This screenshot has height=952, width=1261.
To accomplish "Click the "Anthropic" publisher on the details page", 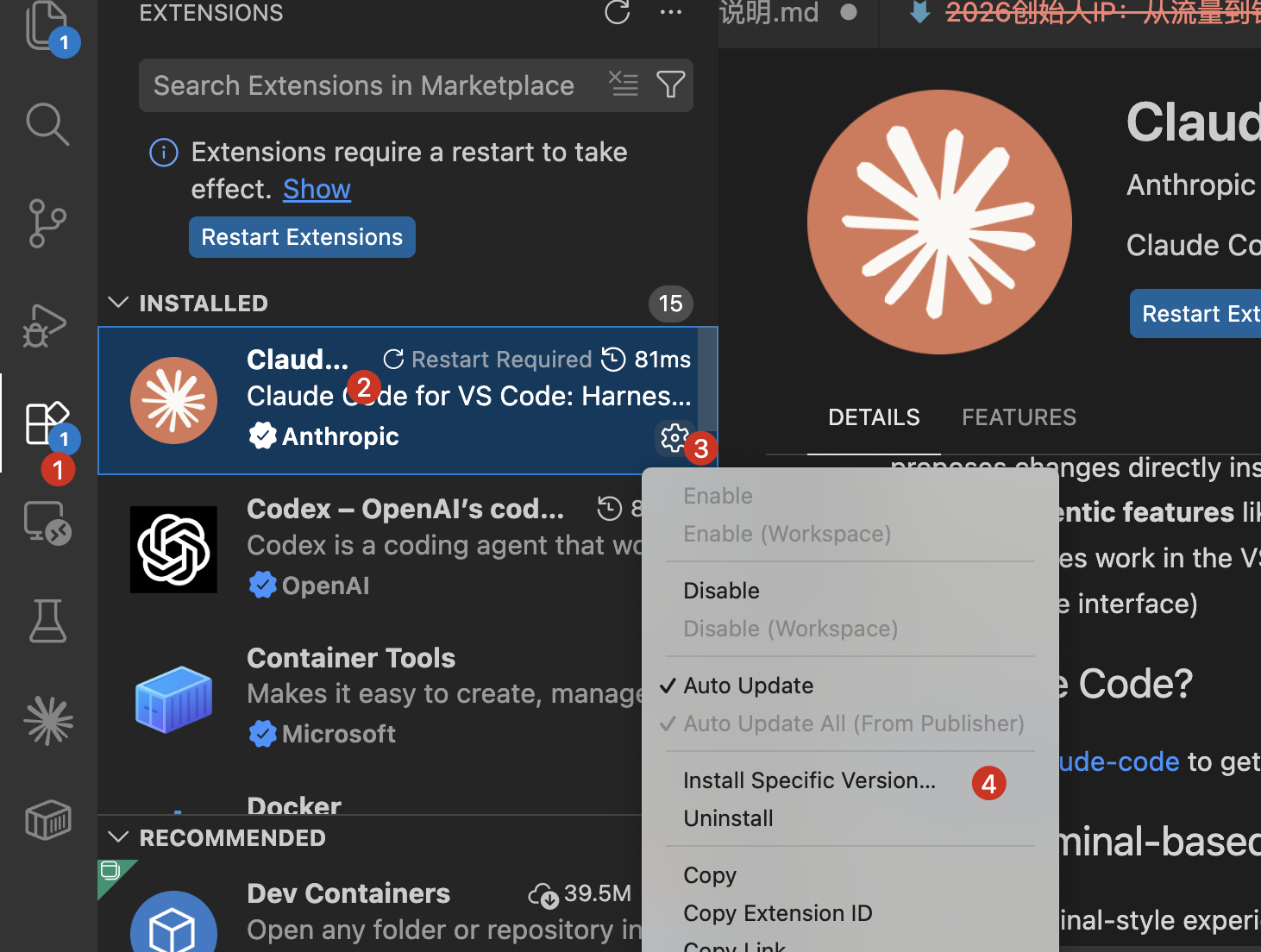I will (x=1190, y=185).
